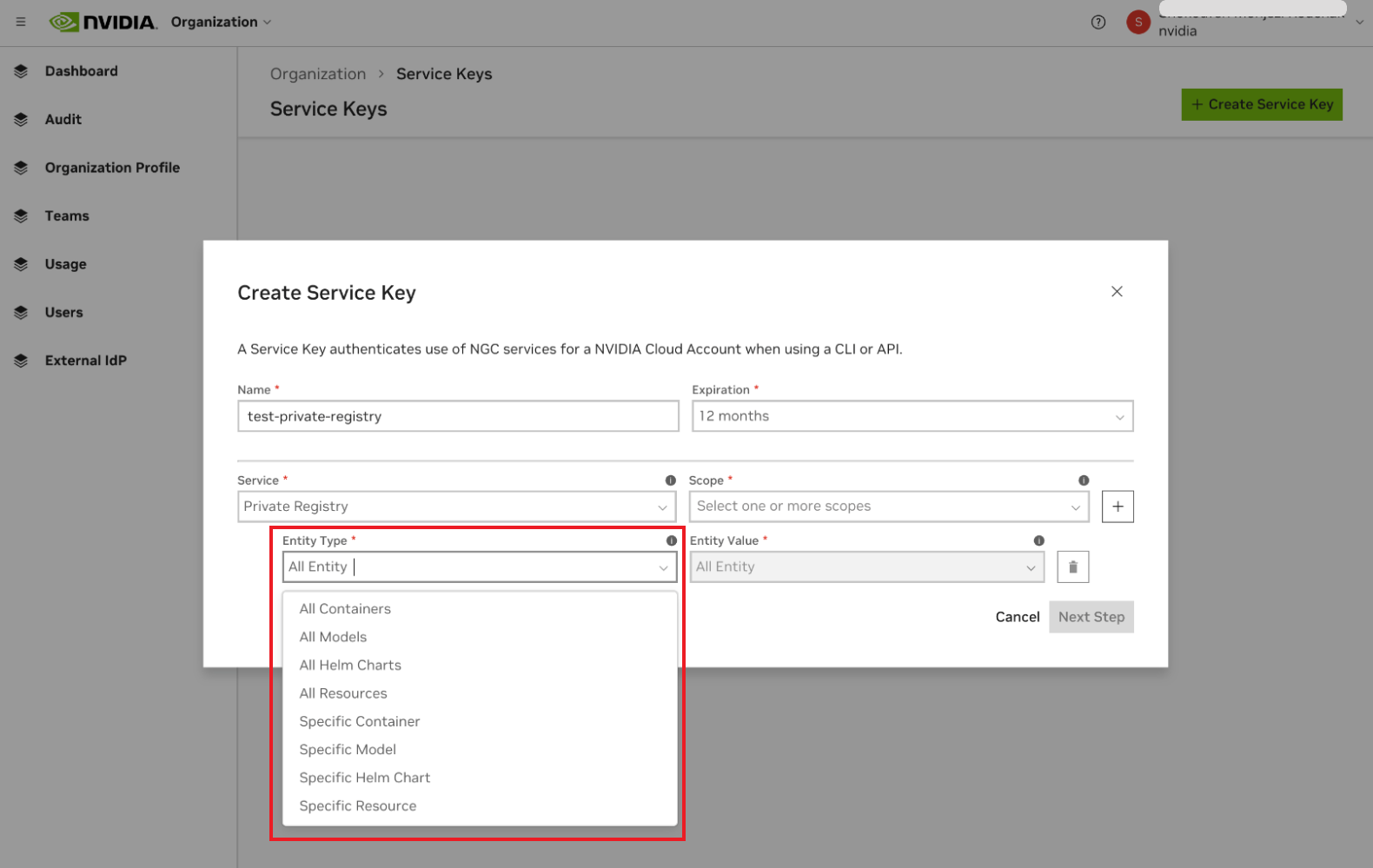1373x868 pixels.
Task: Open Teams in the sidebar
Action: pyautogui.click(x=67, y=215)
